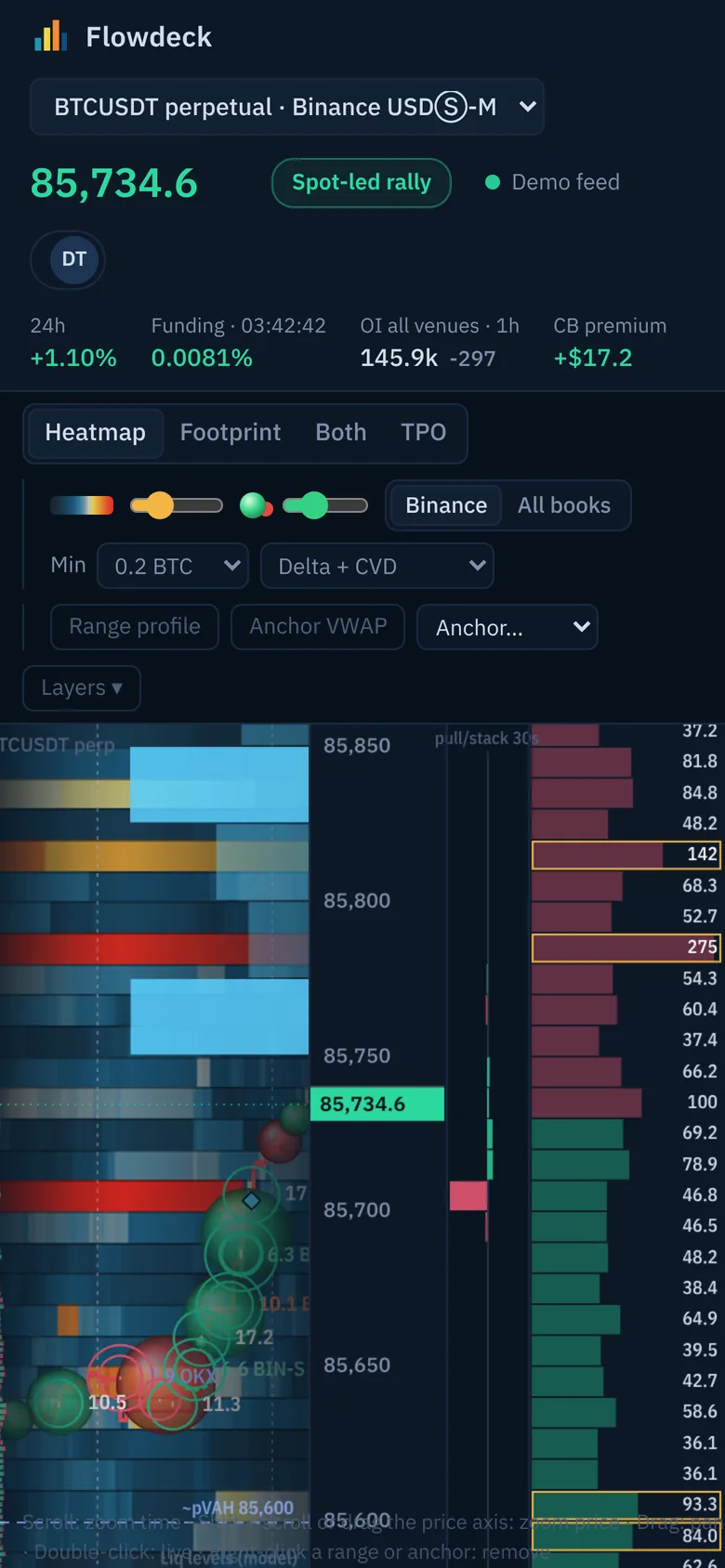Switch to the Both tab

tap(341, 433)
